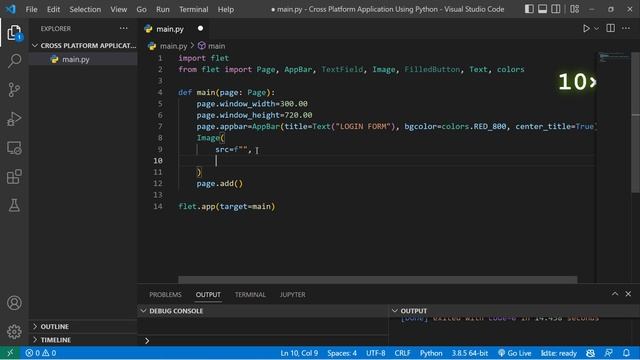Open the View menu
The width and height of the screenshot is (640, 360).
click(x=118, y=9)
